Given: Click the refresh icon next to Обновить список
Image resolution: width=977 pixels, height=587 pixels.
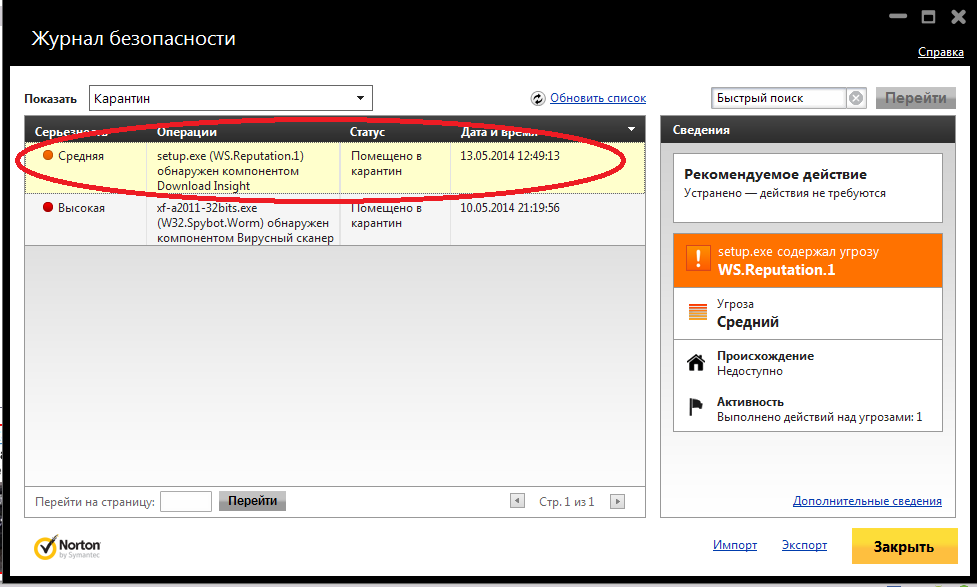Looking at the screenshot, I should (538, 98).
